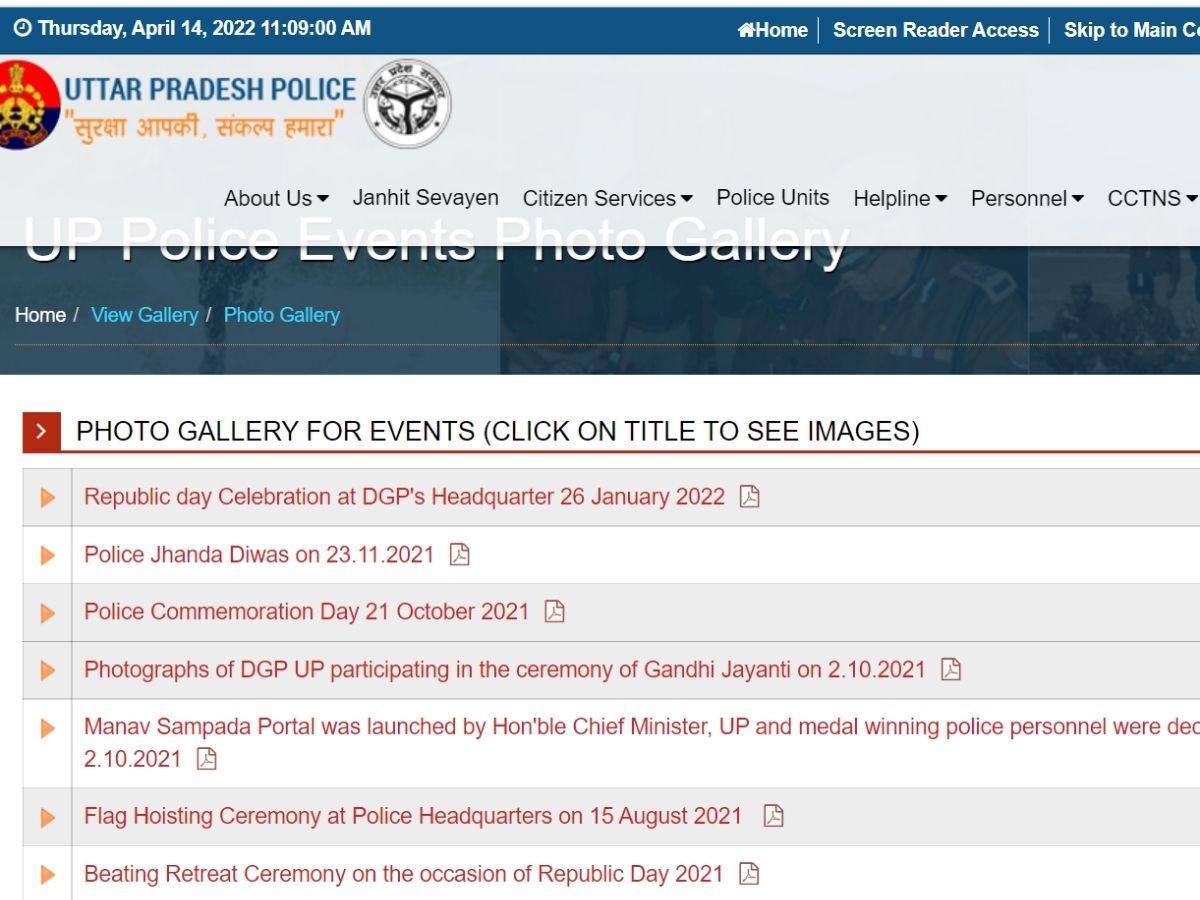Viewport: 1200px width, 900px height.
Task: Expand the About Us dropdown menu
Action: [x=276, y=198]
